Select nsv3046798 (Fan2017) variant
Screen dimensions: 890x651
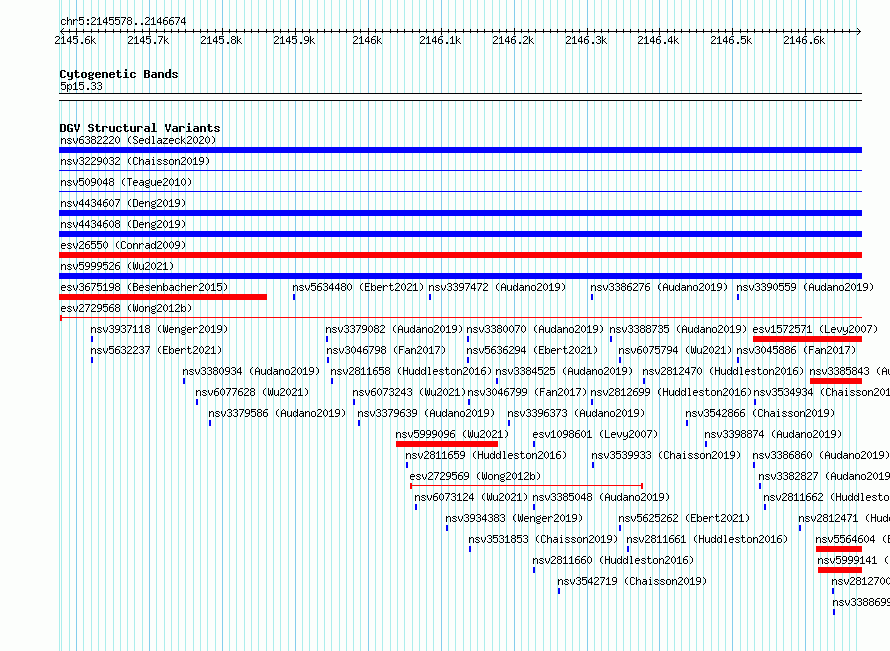click(x=387, y=350)
